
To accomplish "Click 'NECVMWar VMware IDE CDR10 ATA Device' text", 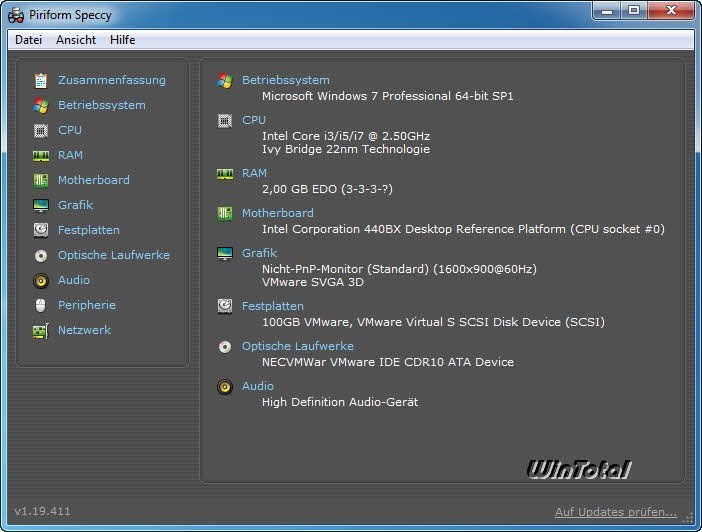I will point(388,362).
